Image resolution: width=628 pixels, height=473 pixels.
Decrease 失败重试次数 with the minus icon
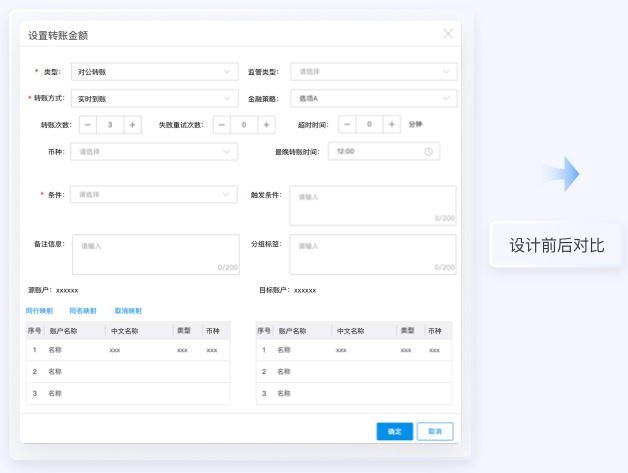click(222, 125)
